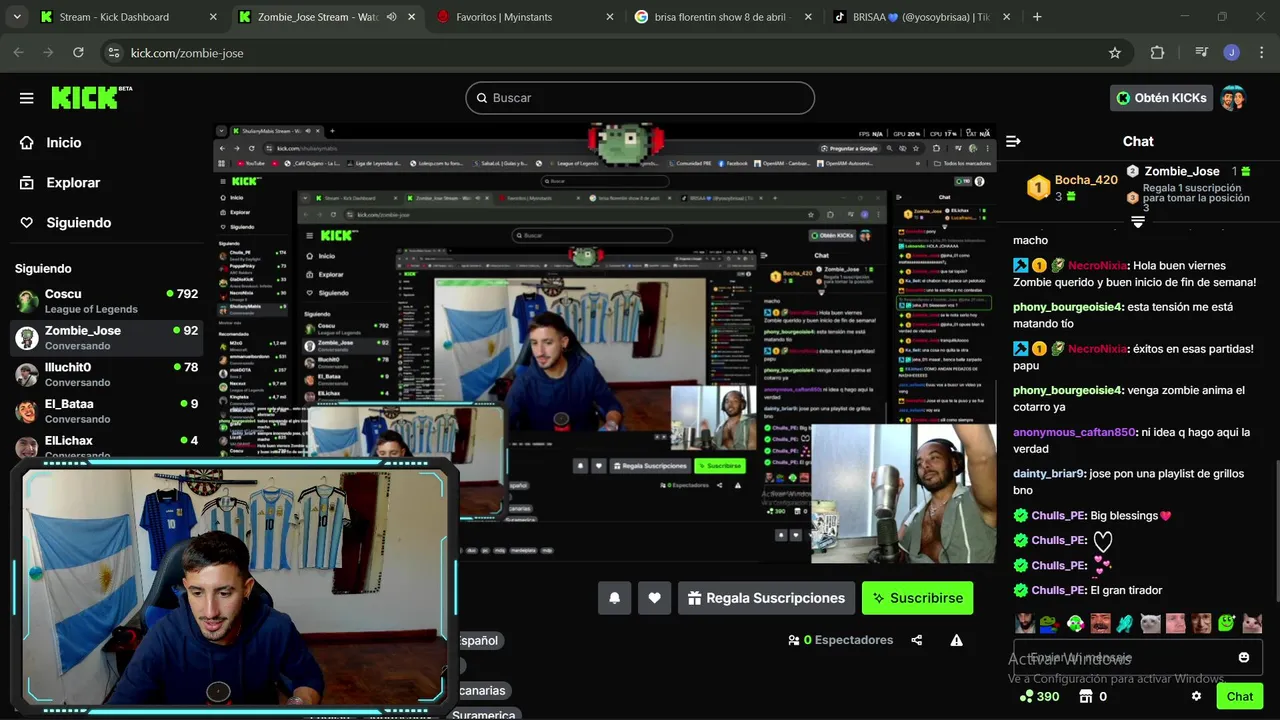1280x720 pixels.
Task: Reload the page
Action: pos(78,53)
